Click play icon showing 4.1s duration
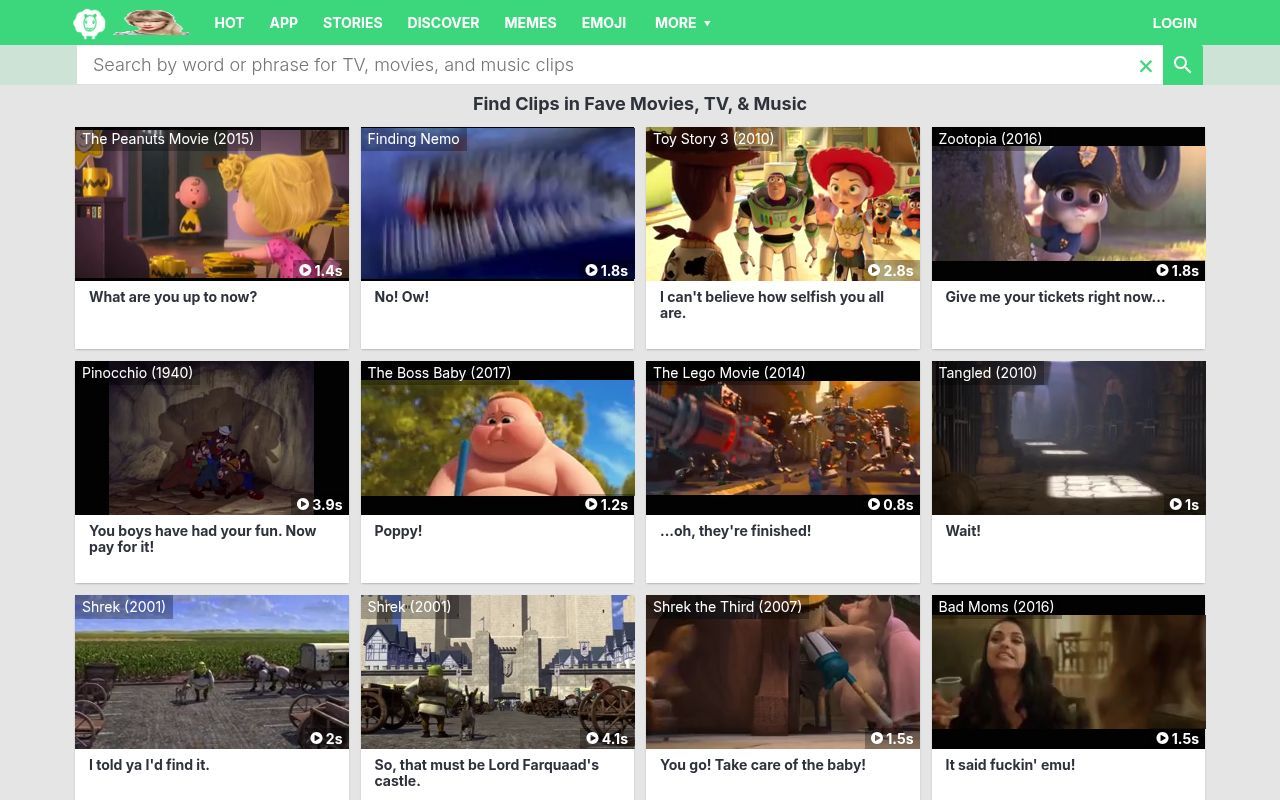 coord(591,738)
